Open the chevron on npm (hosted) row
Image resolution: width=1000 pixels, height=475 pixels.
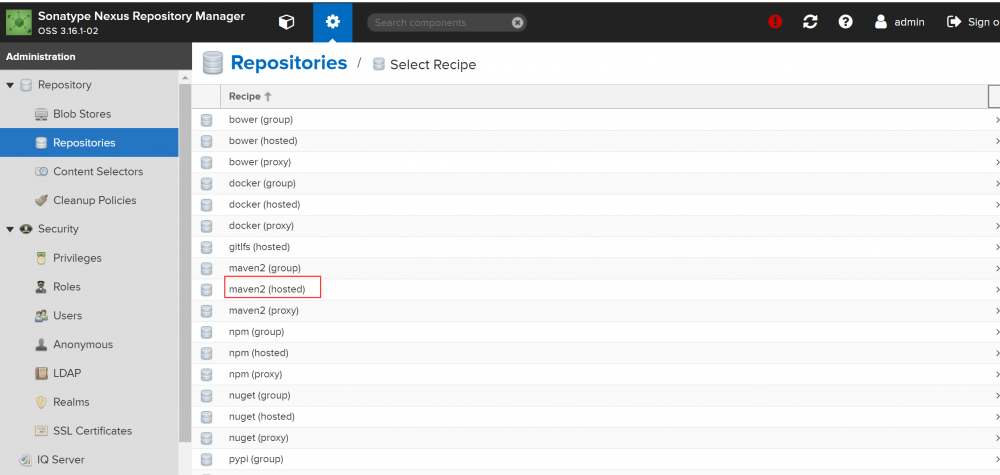click(x=996, y=353)
